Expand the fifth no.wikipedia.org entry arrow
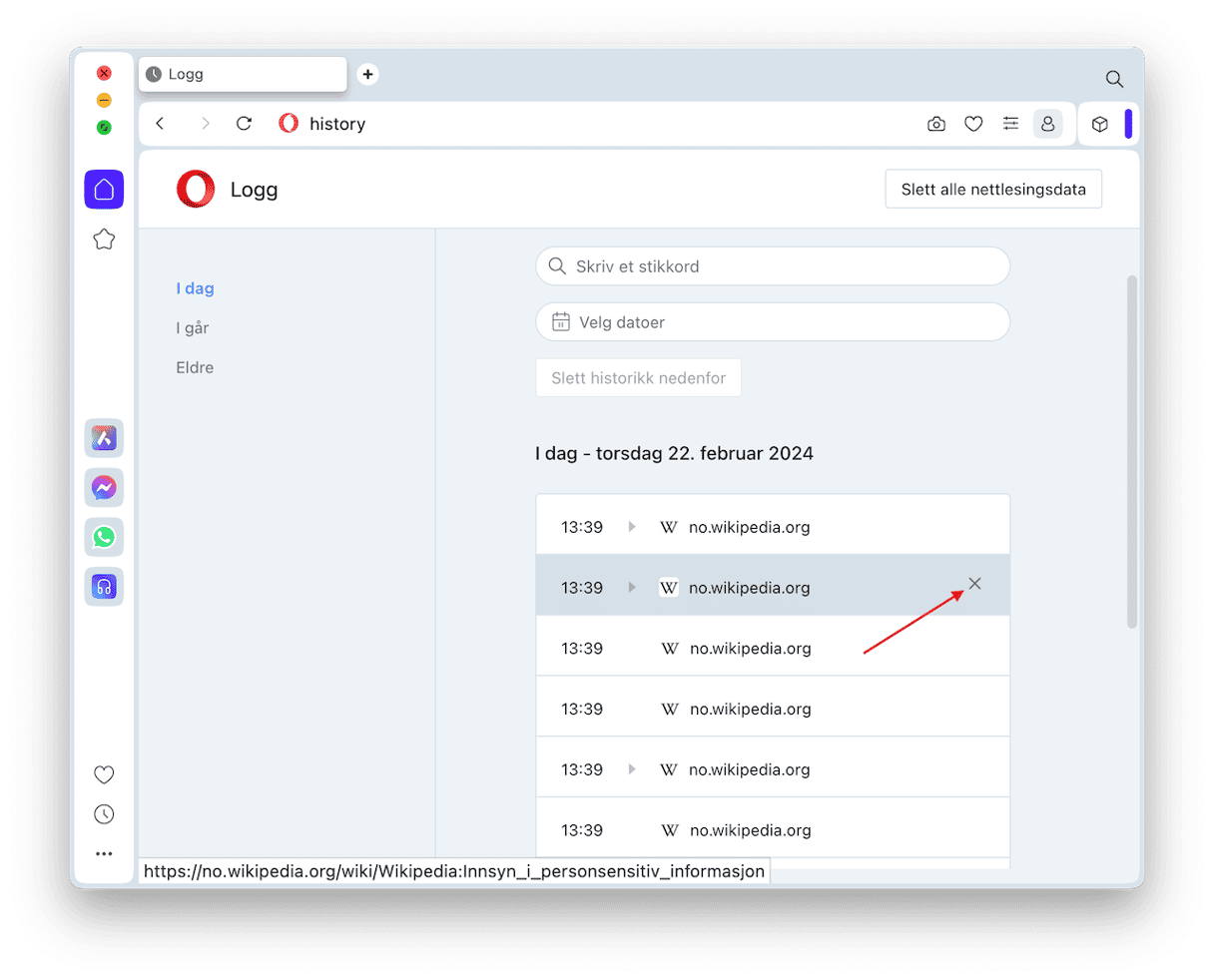Image resolution: width=1214 pixels, height=980 pixels. tap(632, 769)
